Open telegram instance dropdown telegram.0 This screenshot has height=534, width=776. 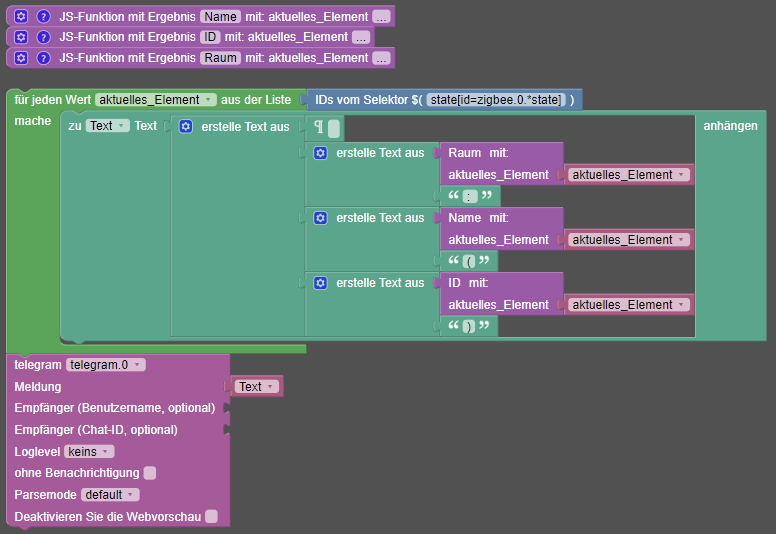point(105,365)
